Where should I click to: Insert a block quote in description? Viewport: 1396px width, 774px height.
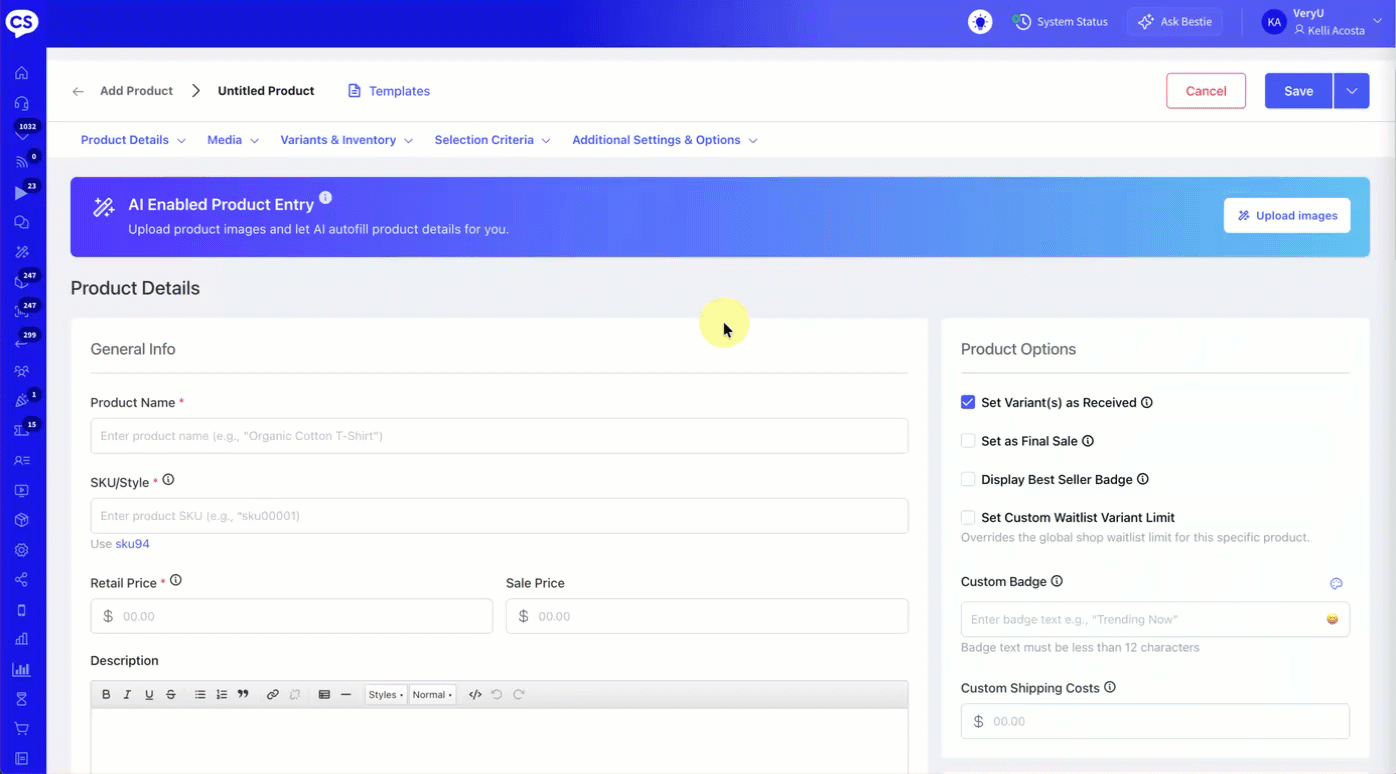pos(243,695)
